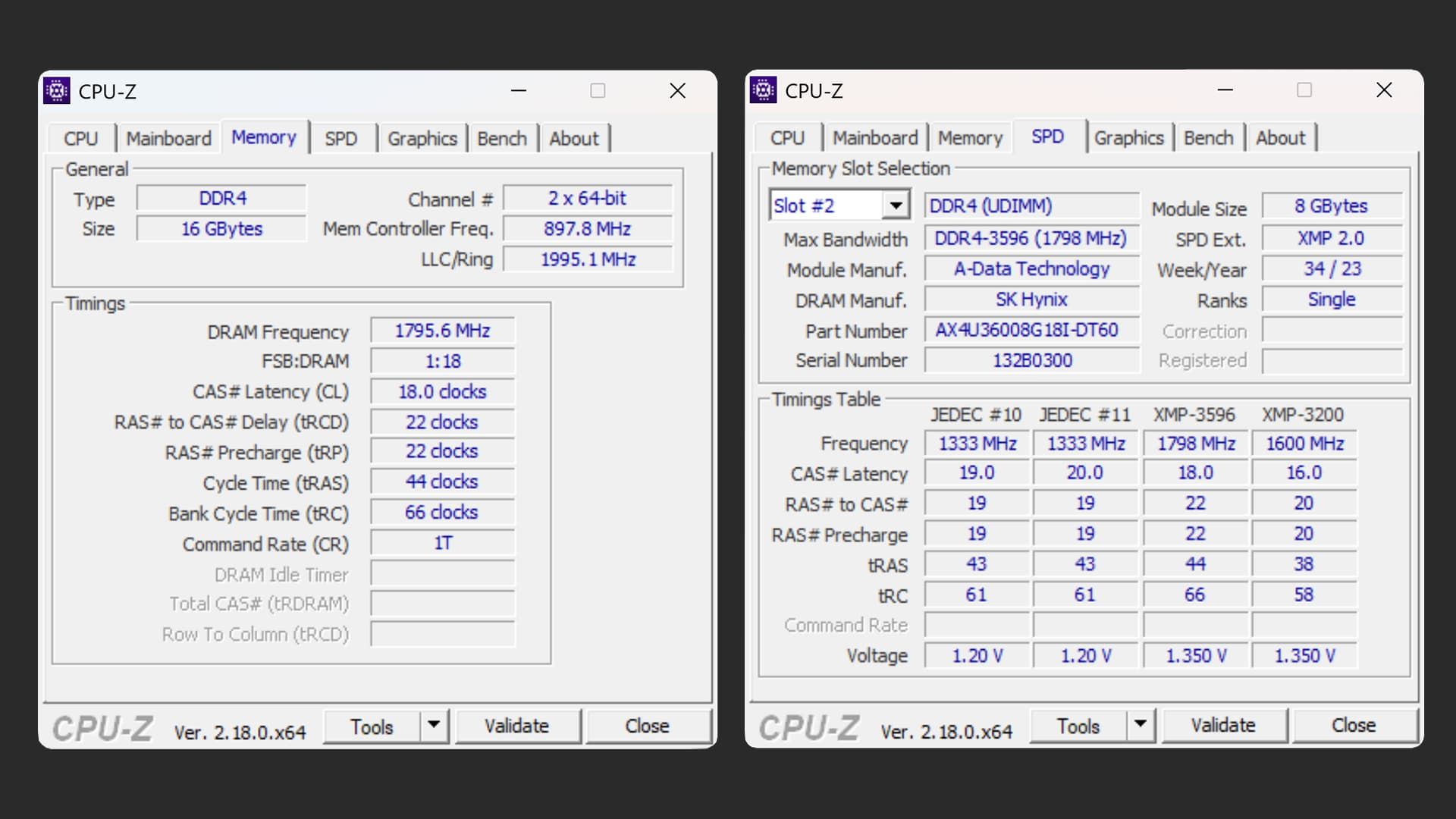Minimize the left CPU-Z window
Image resolution: width=1456 pixels, height=819 pixels.
519,91
